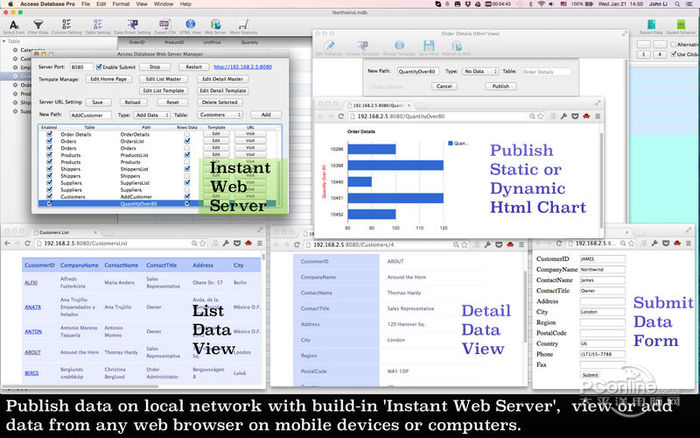Toggle Rows Data checkbox for ProductsList path
The width and height of the screenshot is (700, 438).
(187, 155)
